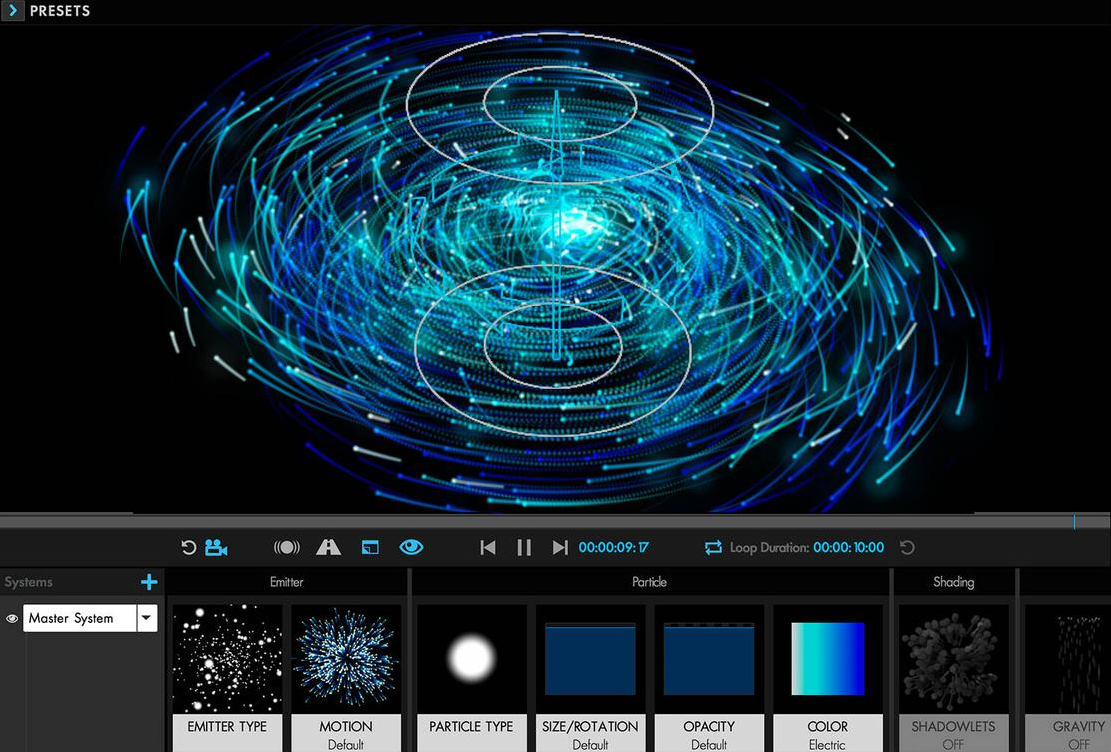Pause the preview playback
The width and height of the screenshot is (1111, 752).
coord(524,547)
